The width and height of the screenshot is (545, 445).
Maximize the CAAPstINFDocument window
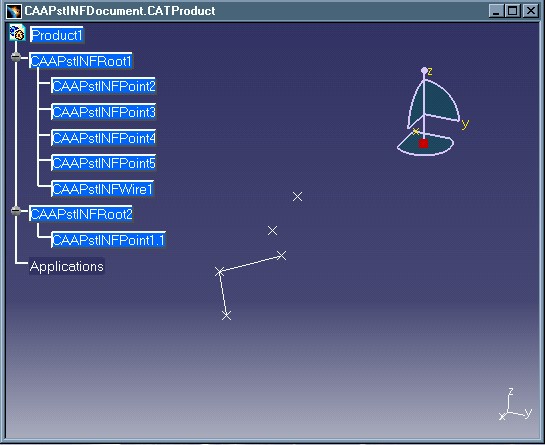pos(512,11)
